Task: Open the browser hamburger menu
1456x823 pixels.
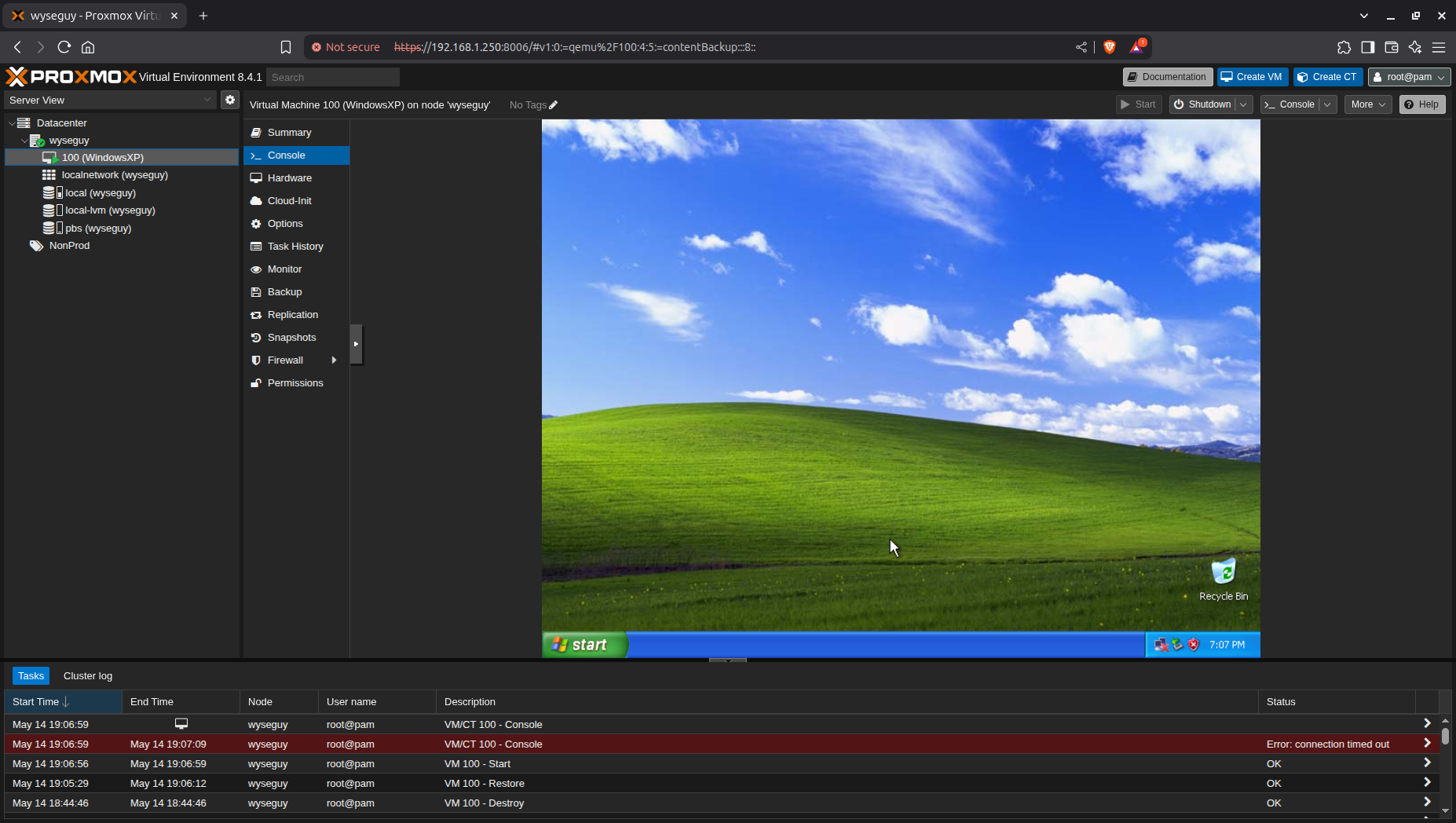Action: pyautogui.click(x=1439, y=47)
